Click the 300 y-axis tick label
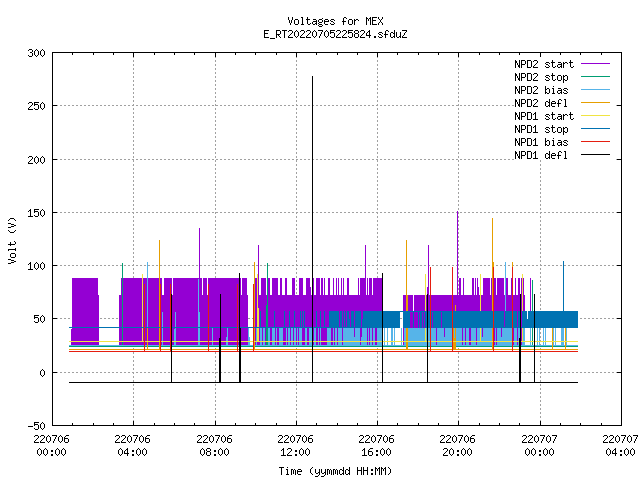The width and height of the screenshot is (640, 480). tap(36, 53)
